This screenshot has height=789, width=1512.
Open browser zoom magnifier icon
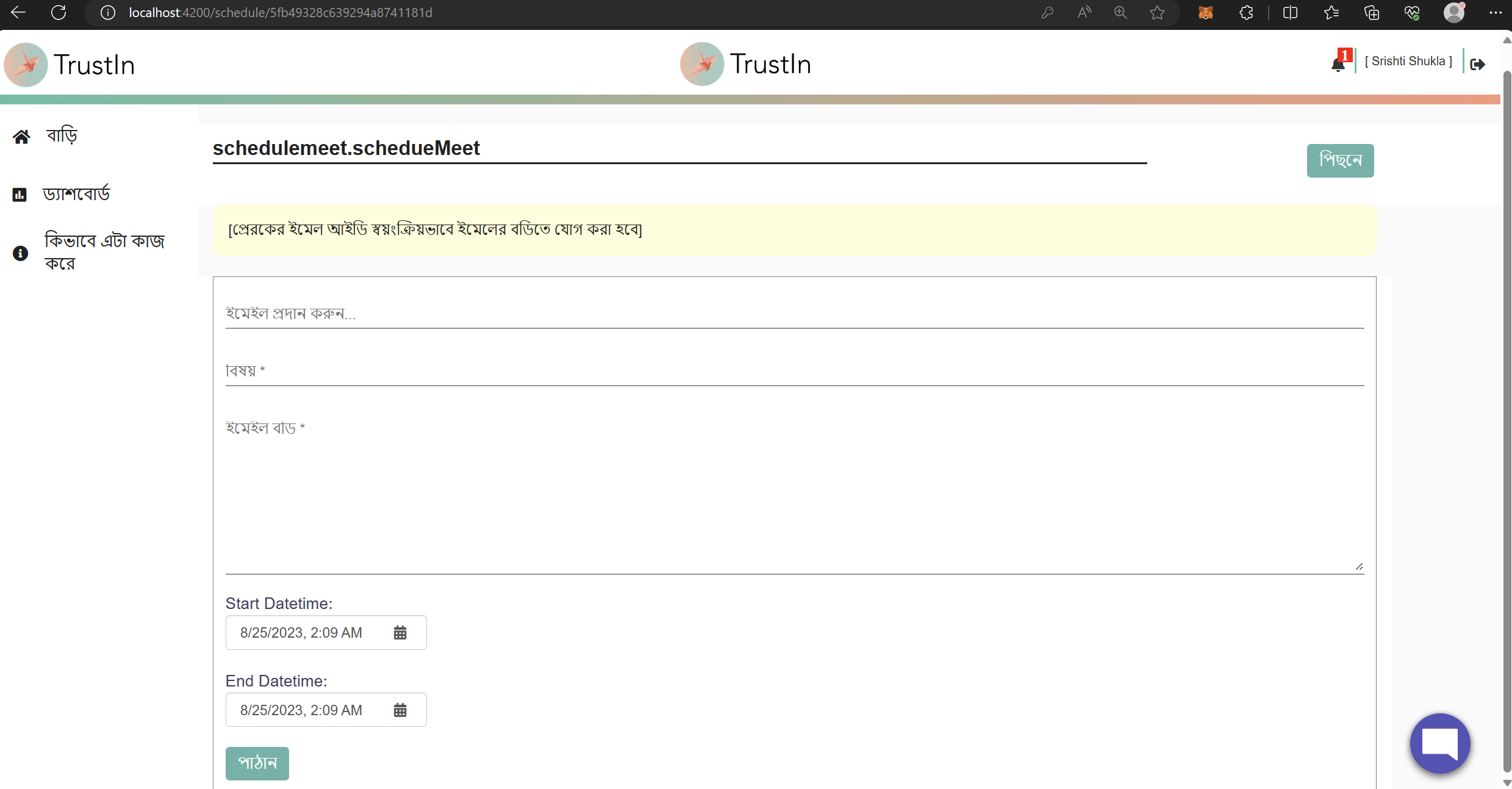1120,12
